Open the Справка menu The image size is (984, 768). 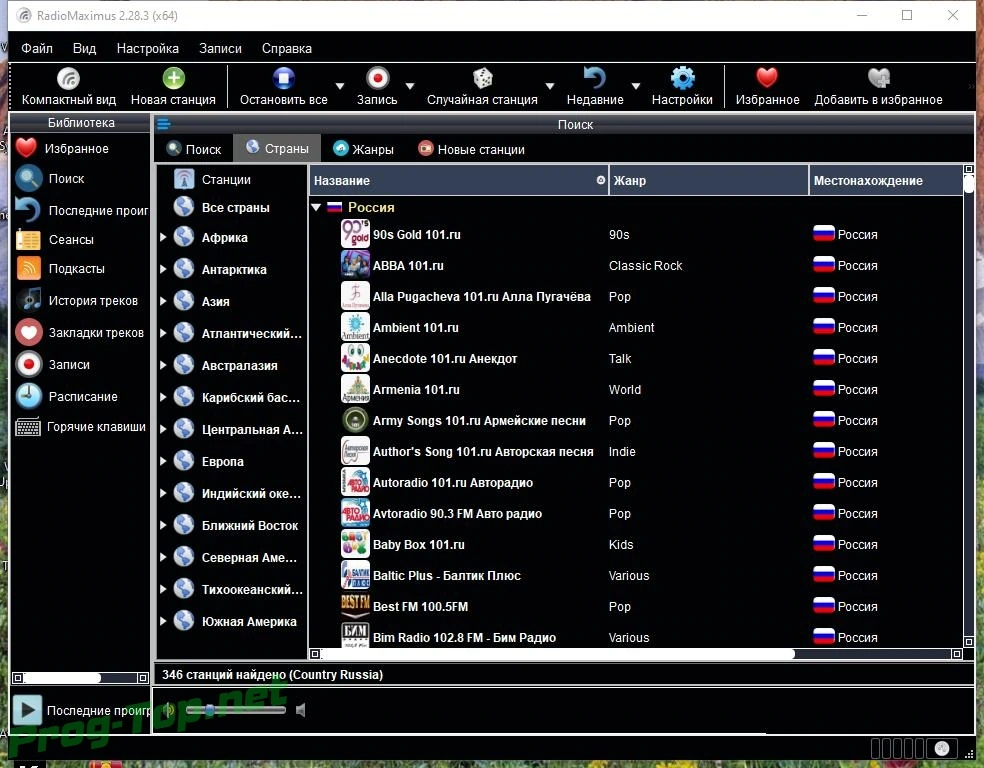click(x=287, y=48)
